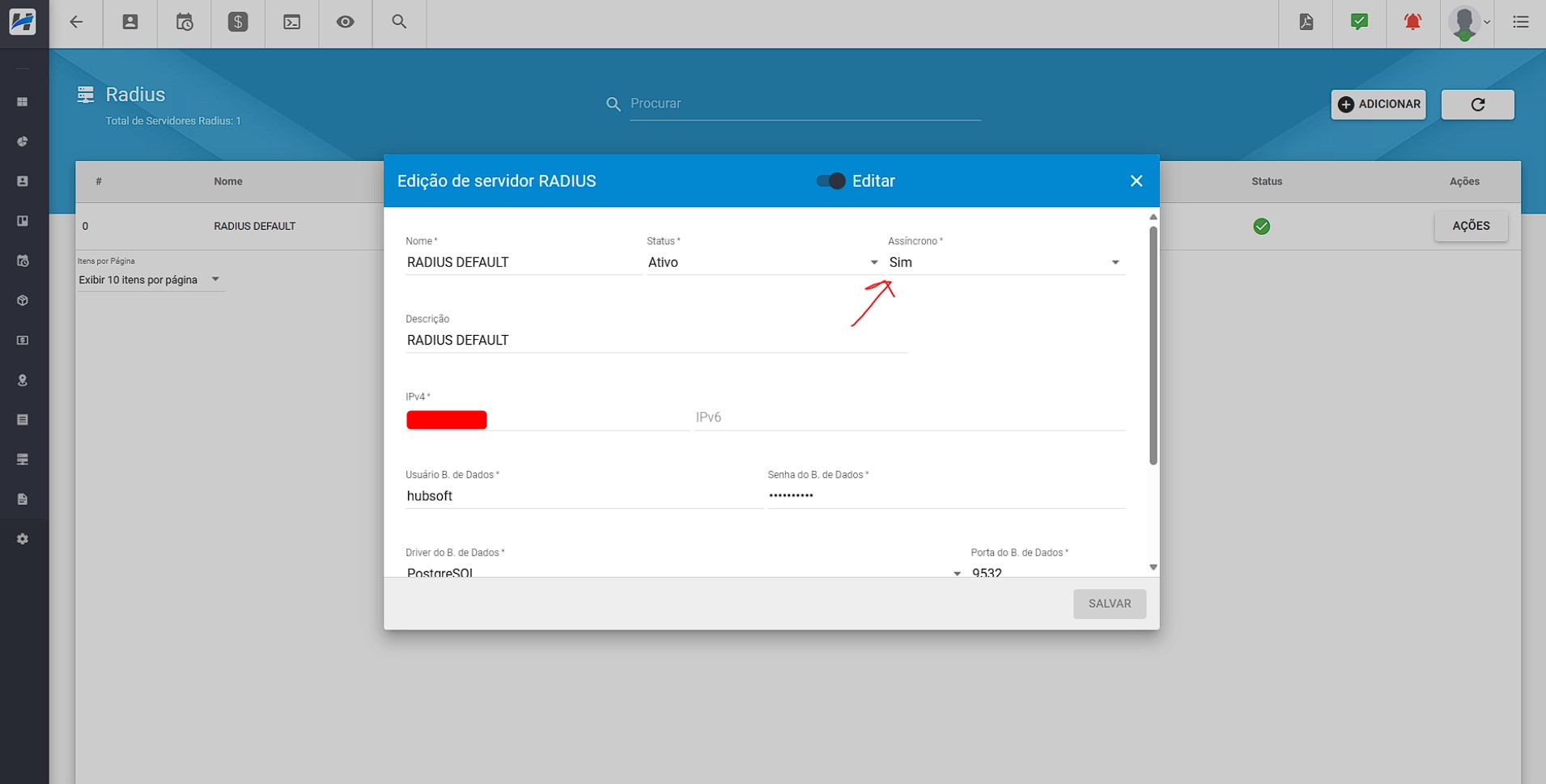Click the Status column header
This screenshot has height=784, width=1546.
1267,181
